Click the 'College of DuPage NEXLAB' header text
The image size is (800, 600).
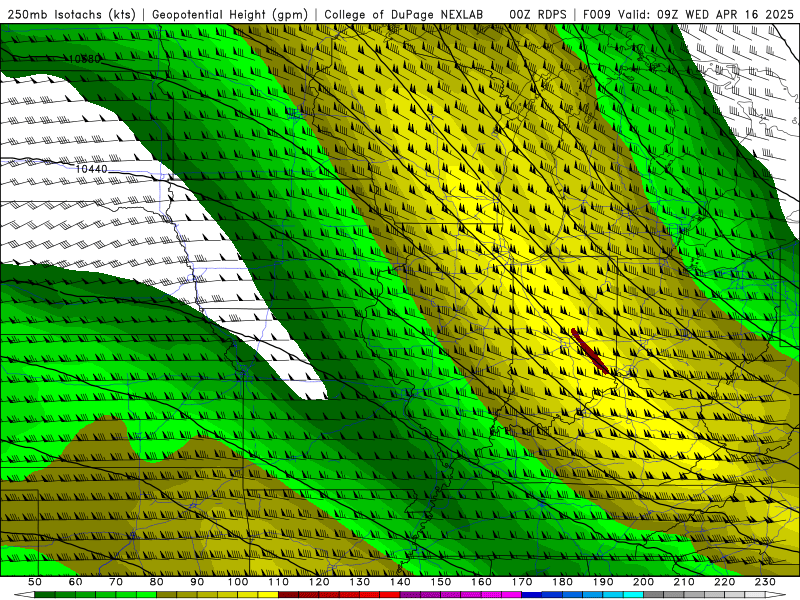[404, 14]
